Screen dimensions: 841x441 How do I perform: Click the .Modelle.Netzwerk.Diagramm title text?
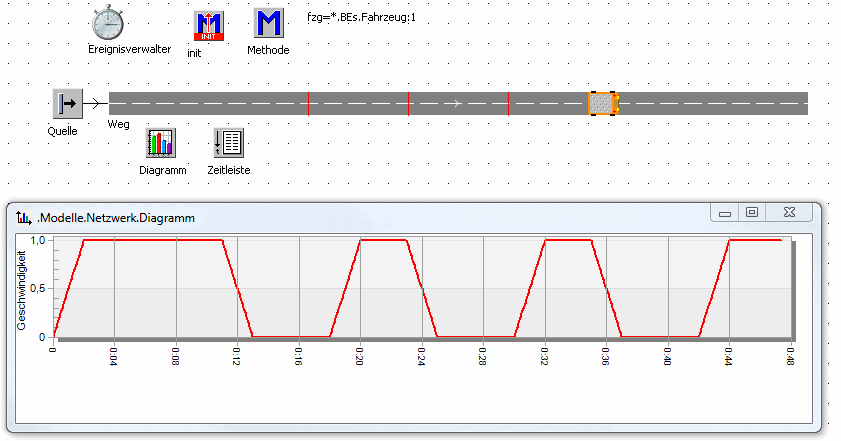[115, 216]
